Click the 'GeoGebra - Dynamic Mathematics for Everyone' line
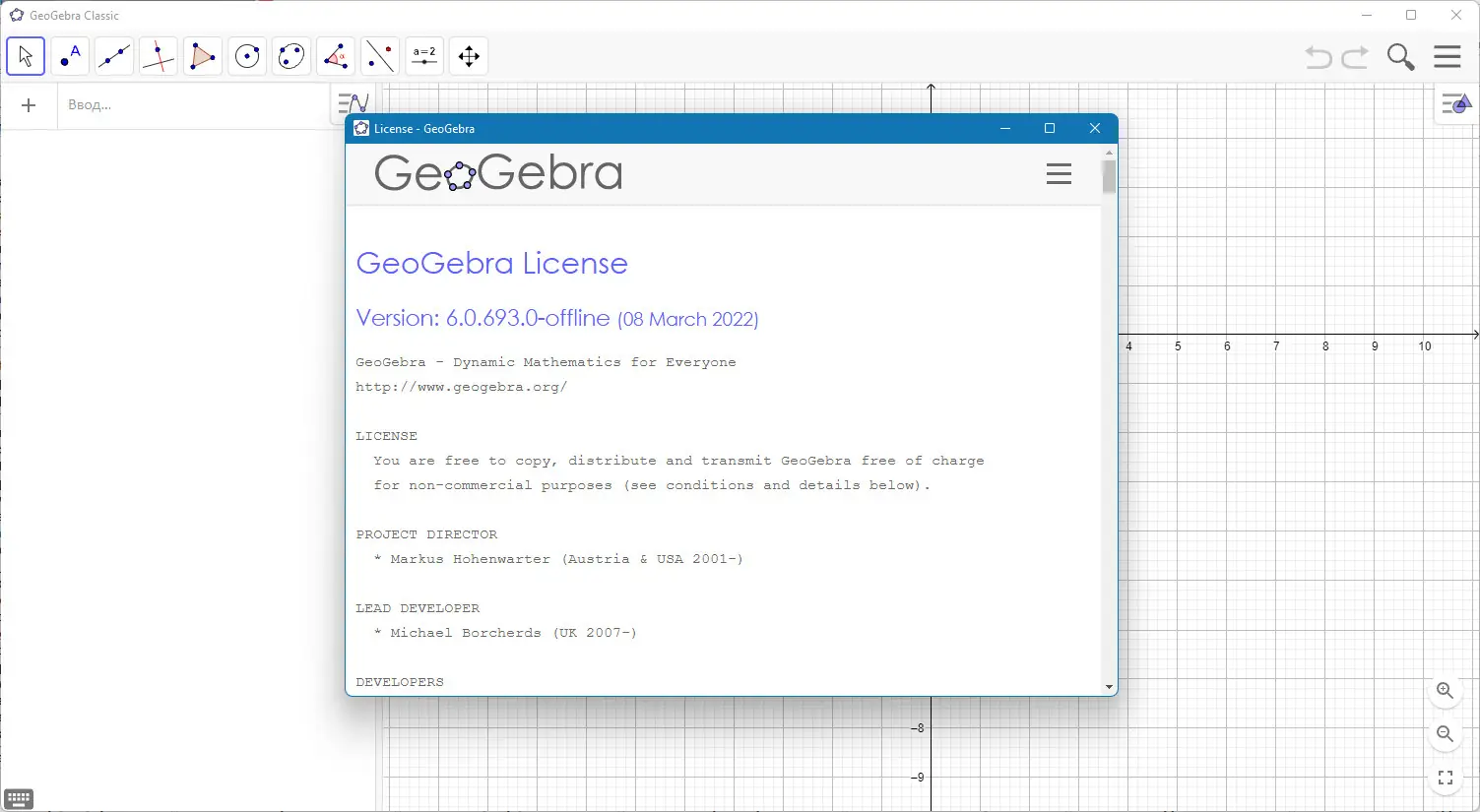 pos(546,362)
